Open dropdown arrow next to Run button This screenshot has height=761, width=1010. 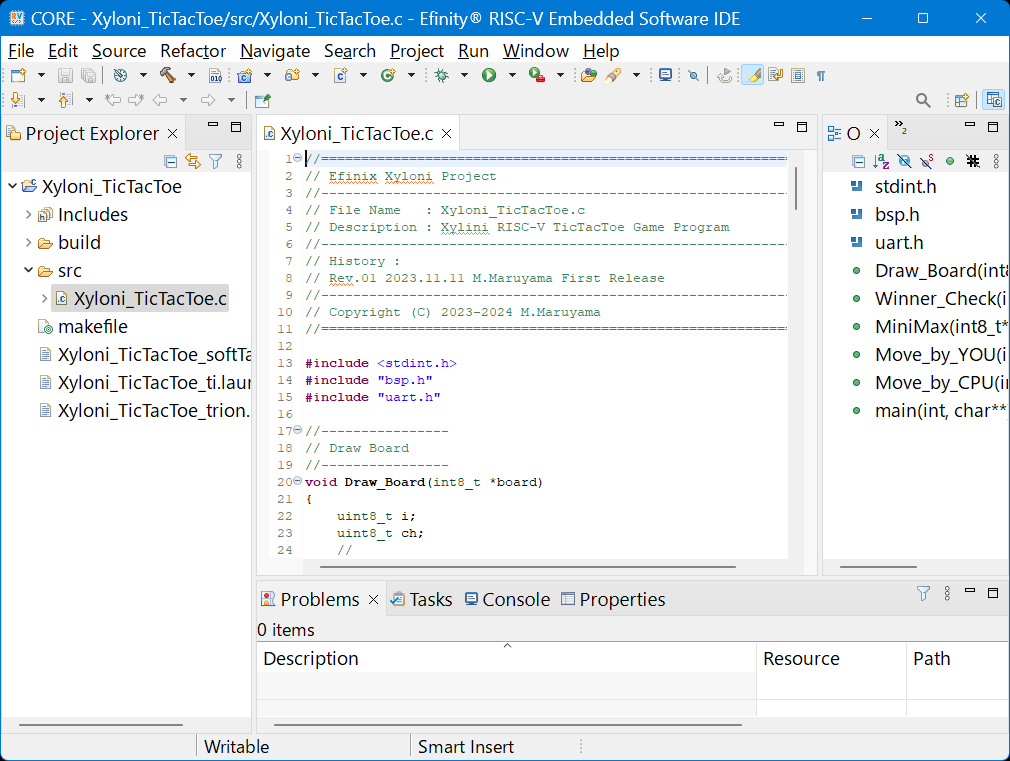click(x=511, y=75)
